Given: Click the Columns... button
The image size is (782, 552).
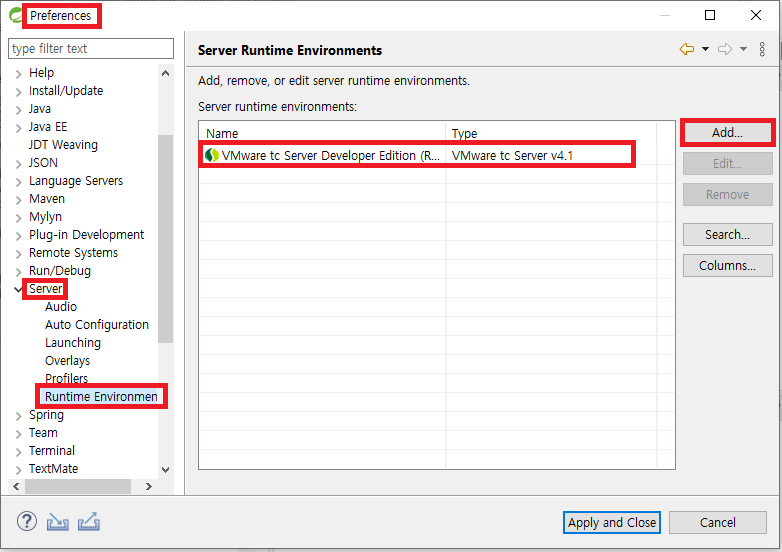Looking at the screenshot, I should [x=728, y=265].
